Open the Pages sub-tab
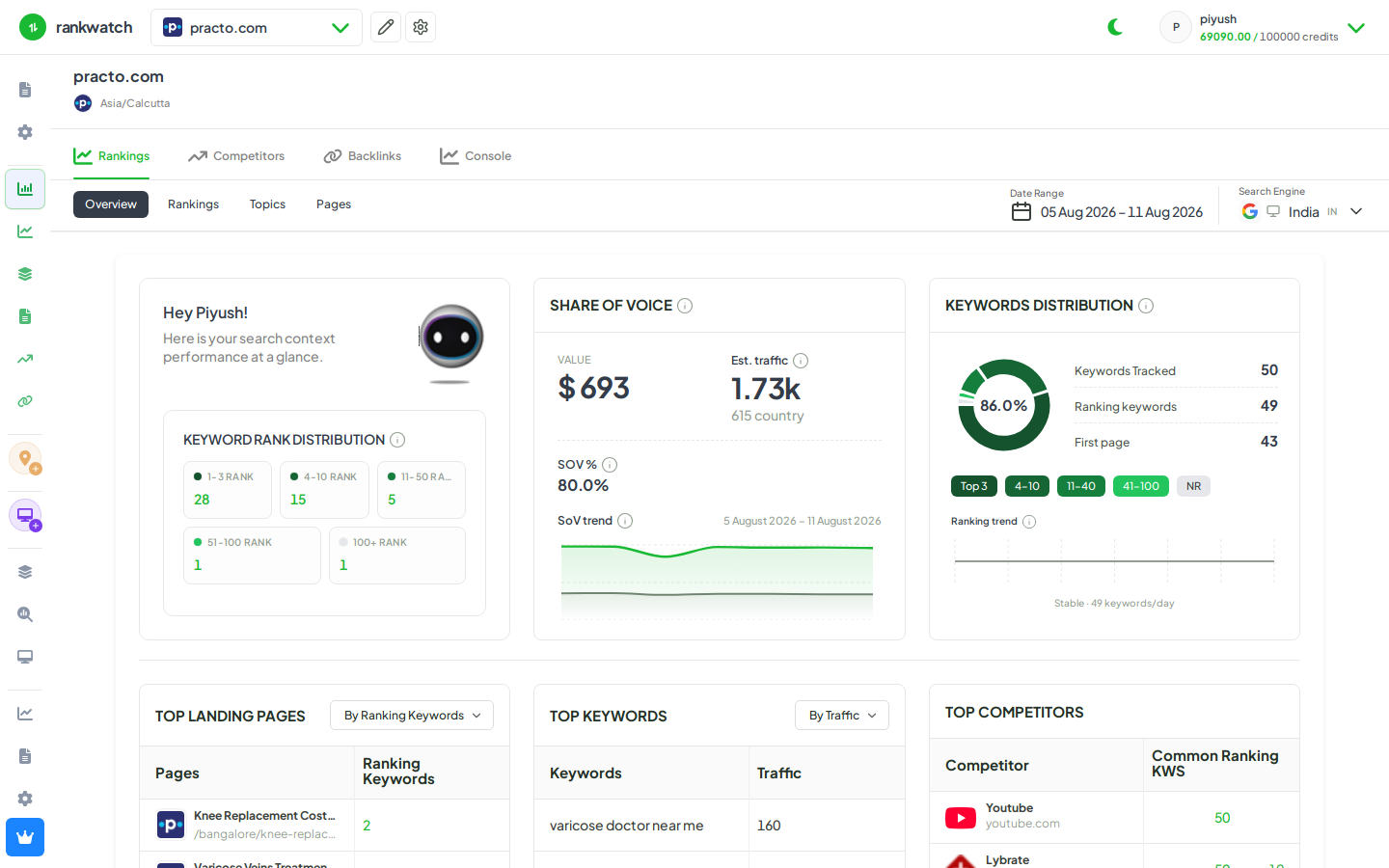The image size is (1389, 868). [334, 204]
